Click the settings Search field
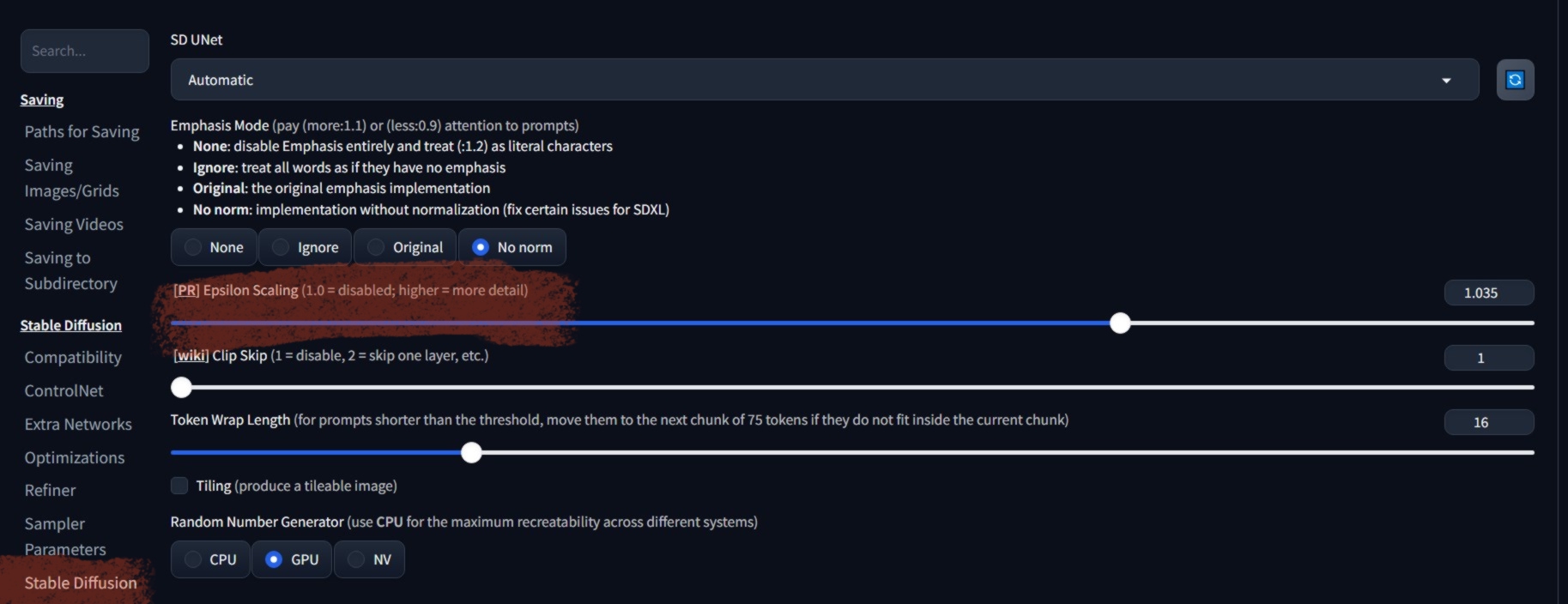 point(84,51)
